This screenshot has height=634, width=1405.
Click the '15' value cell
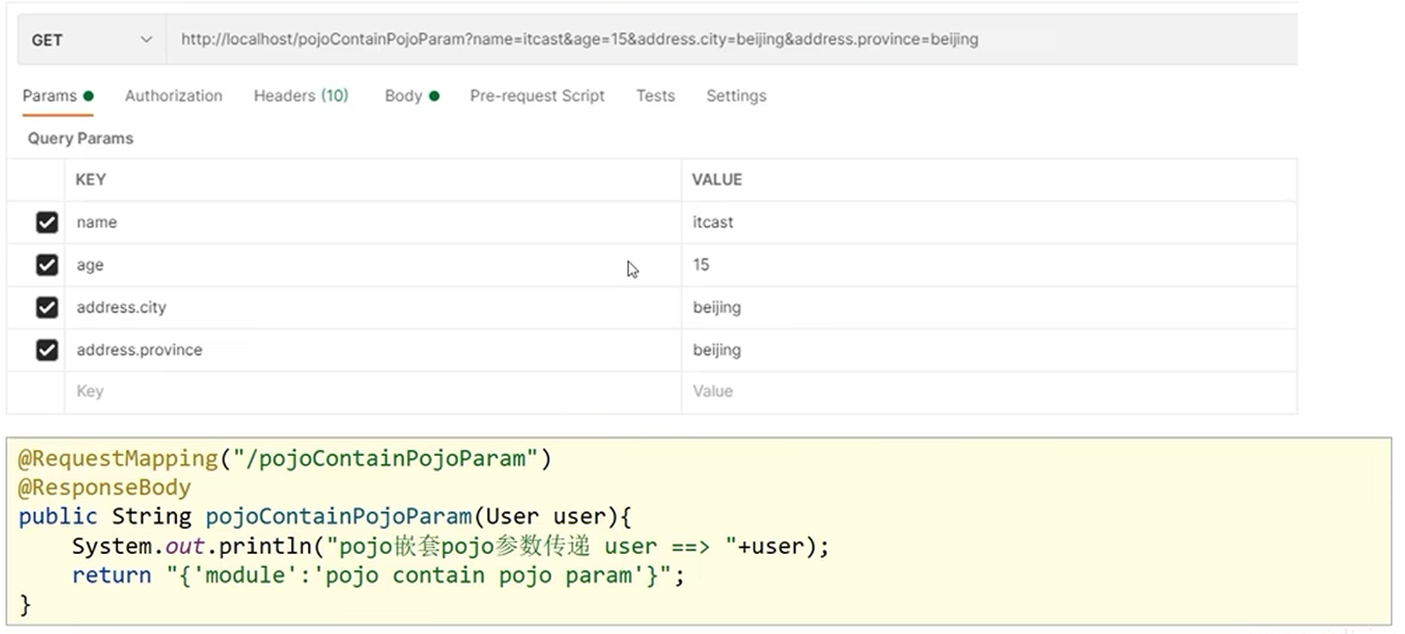point(989,265)
